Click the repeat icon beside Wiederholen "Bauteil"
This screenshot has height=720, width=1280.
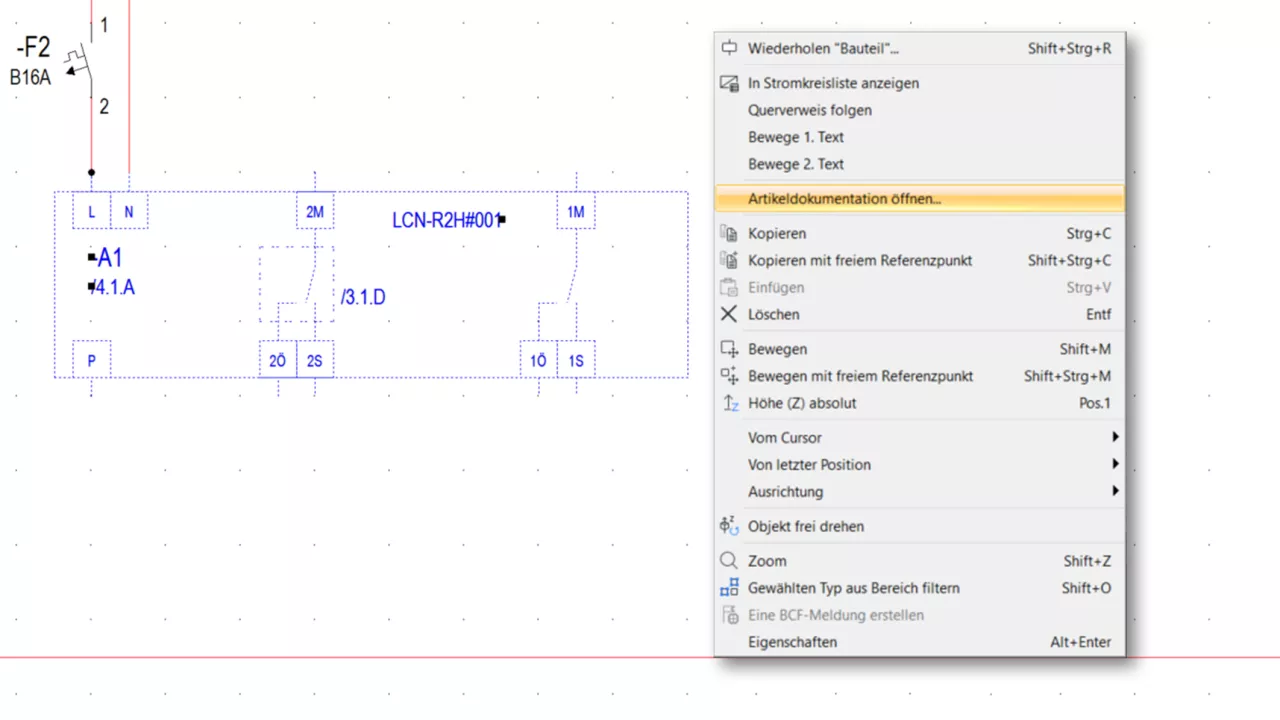(729, 48)
